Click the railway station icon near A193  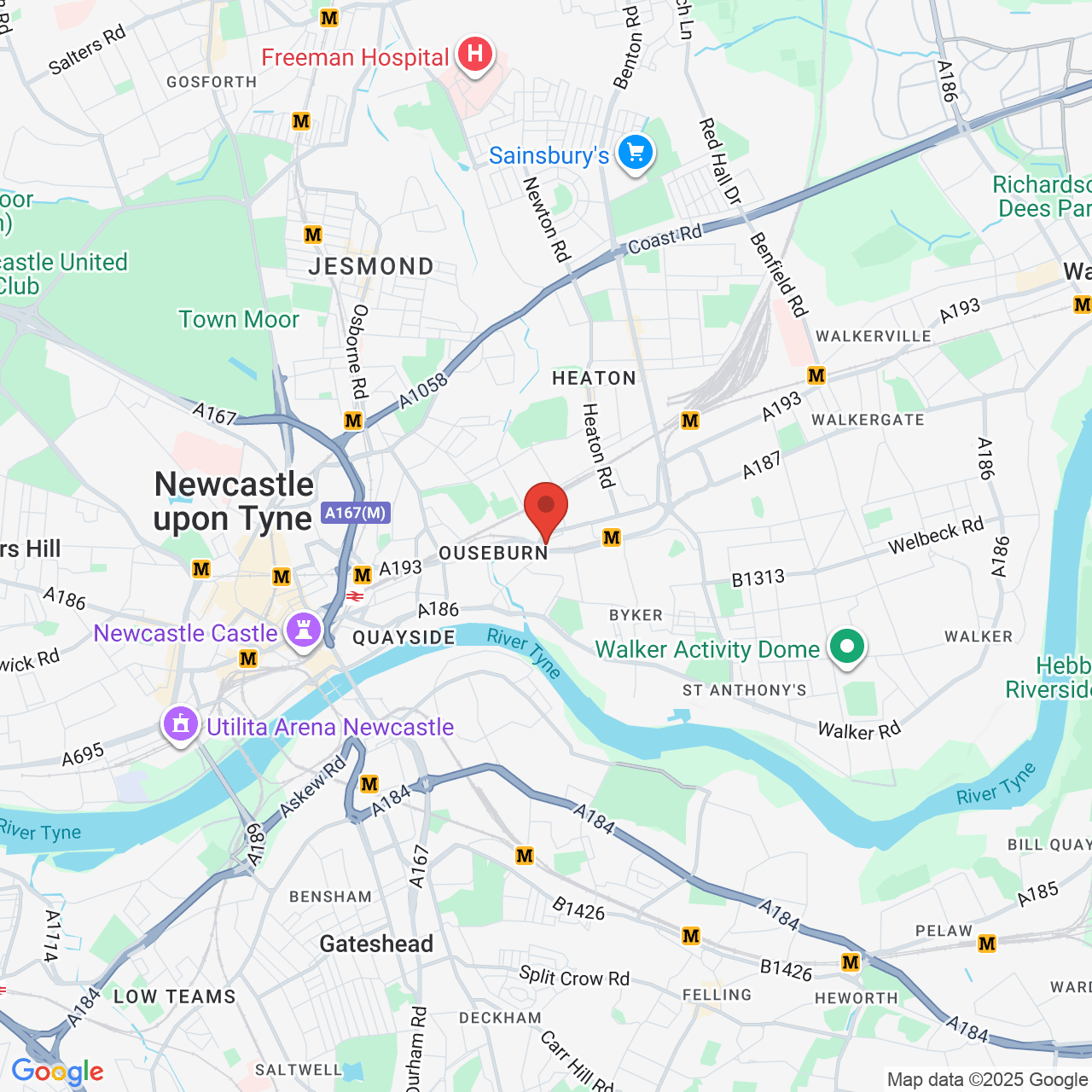pos(355,596)
